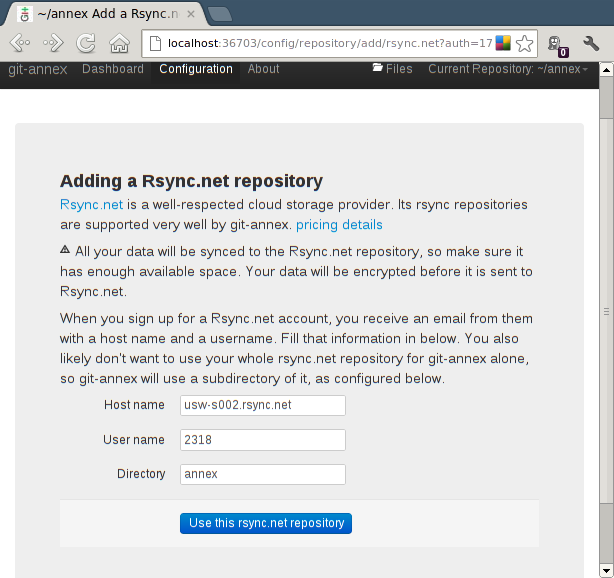Viewport: 614px width, 578px height.
Task: Click the Host name input field
Action: (x=263, y=405)
